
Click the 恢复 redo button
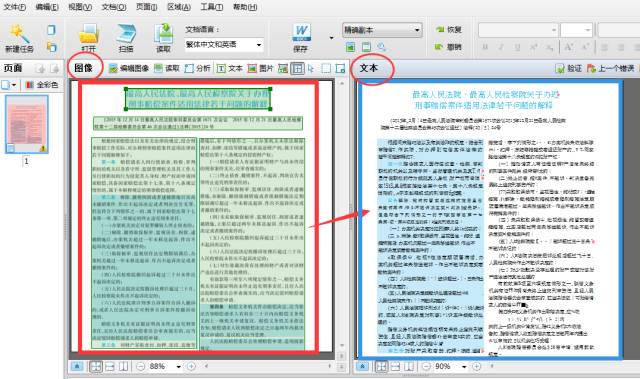[449, 29]
